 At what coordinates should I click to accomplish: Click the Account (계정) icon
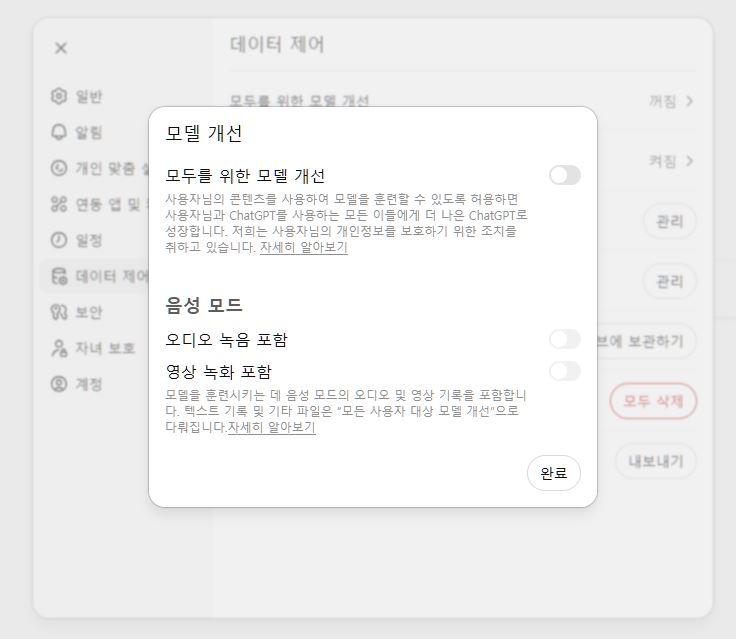pos(59,384)
